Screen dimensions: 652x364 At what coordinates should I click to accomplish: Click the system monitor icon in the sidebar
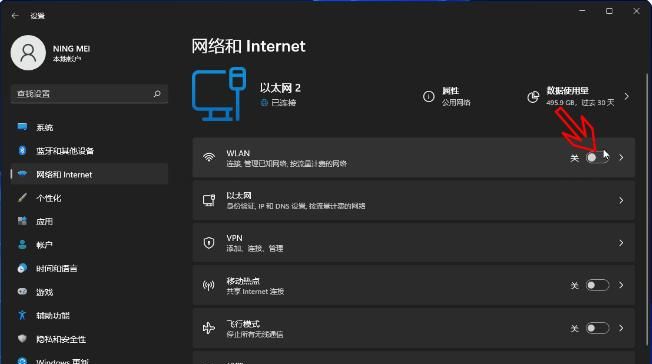22,126
